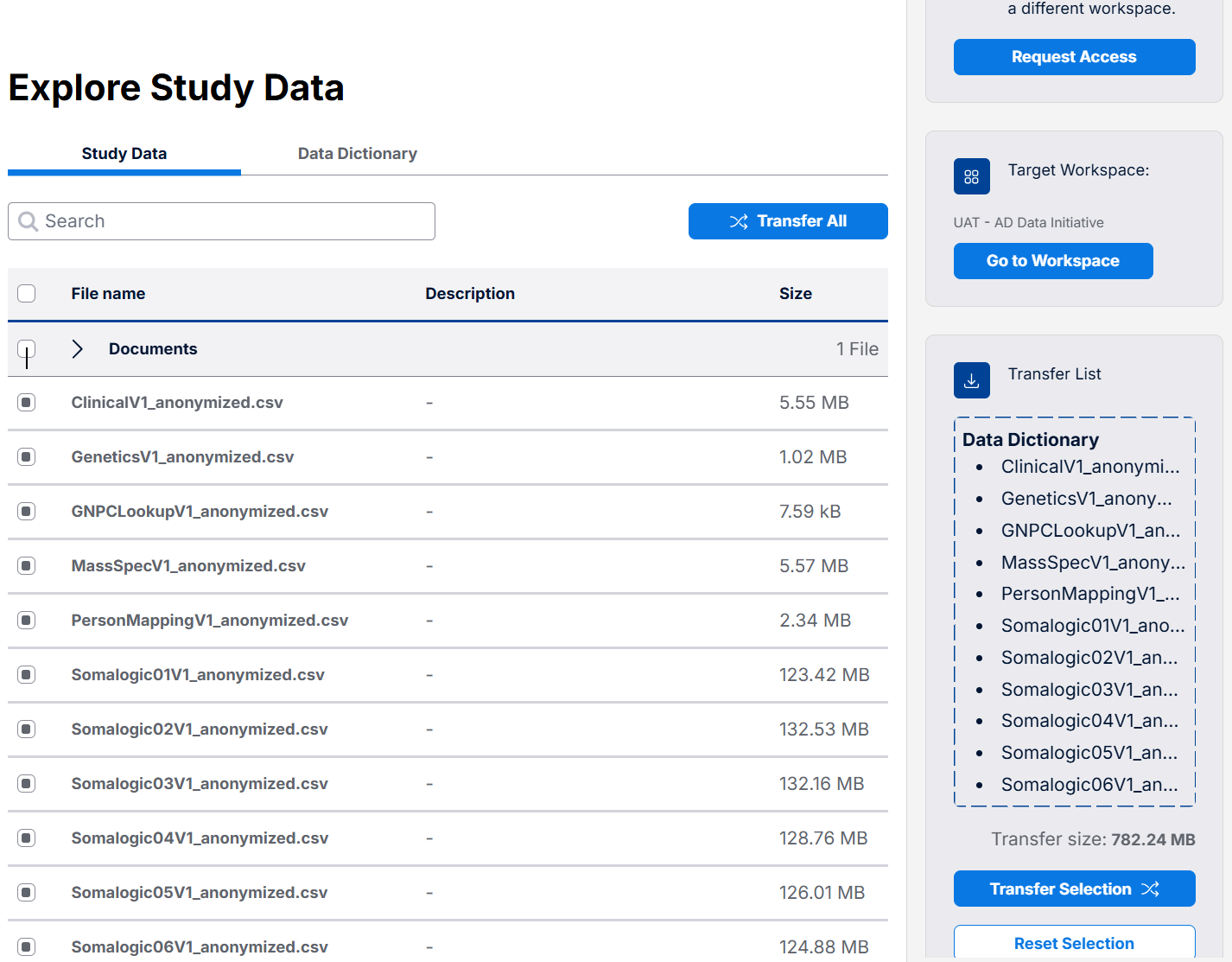This screenshot has height=962, width=1232.
Task: Click the Documents folder row label
Action: pyautogui.click(x=153, y=348)
